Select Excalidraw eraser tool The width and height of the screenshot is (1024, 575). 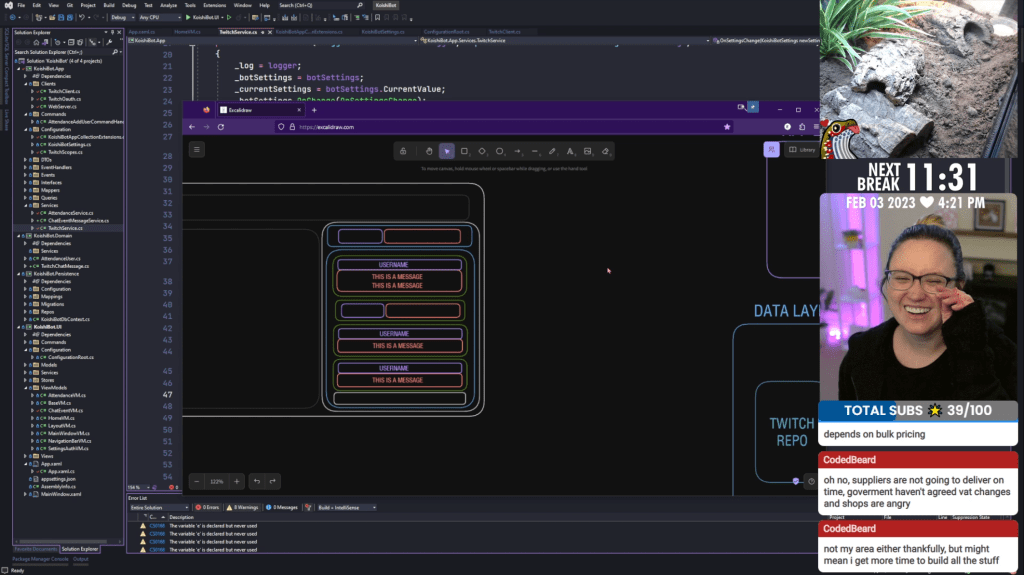pyautogui.click(x=605, y=151)
